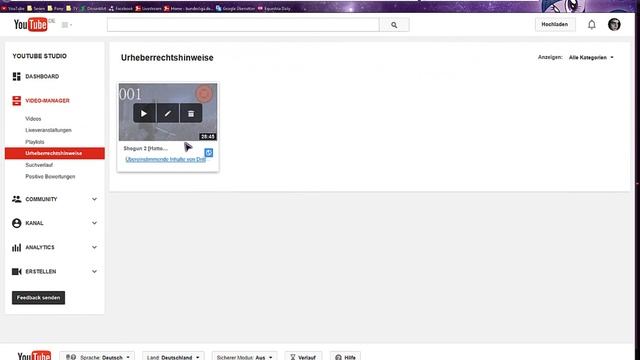Click the Dashboard grid icon
Viewport: 640px width, 360px height.
16,76
